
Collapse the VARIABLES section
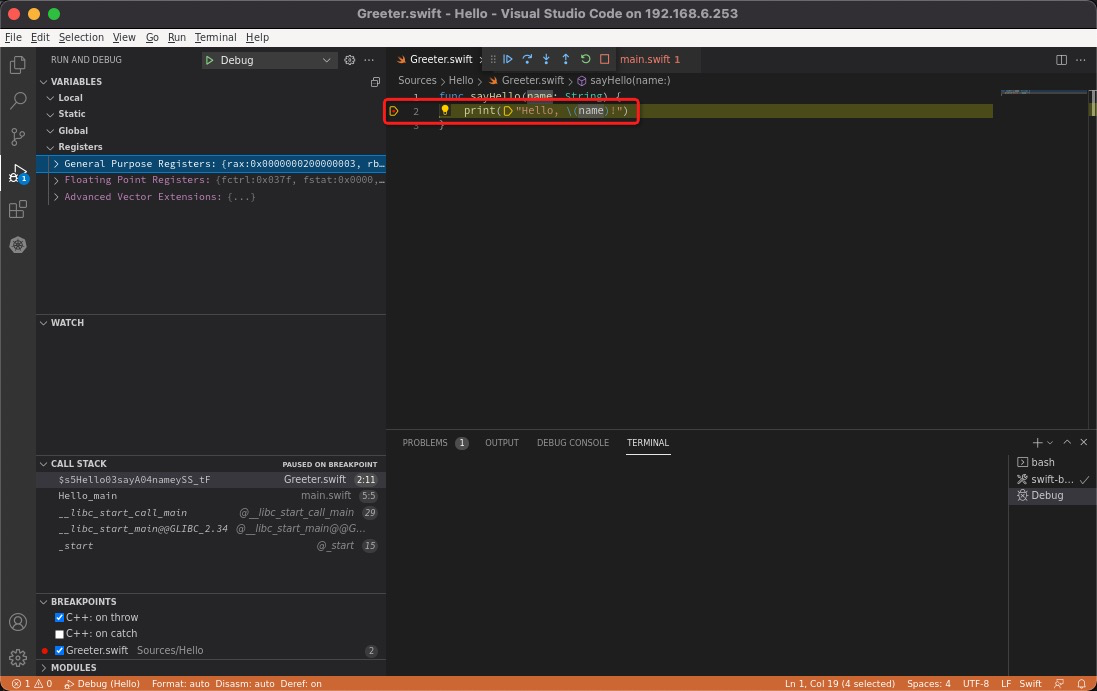click(44, 82)
